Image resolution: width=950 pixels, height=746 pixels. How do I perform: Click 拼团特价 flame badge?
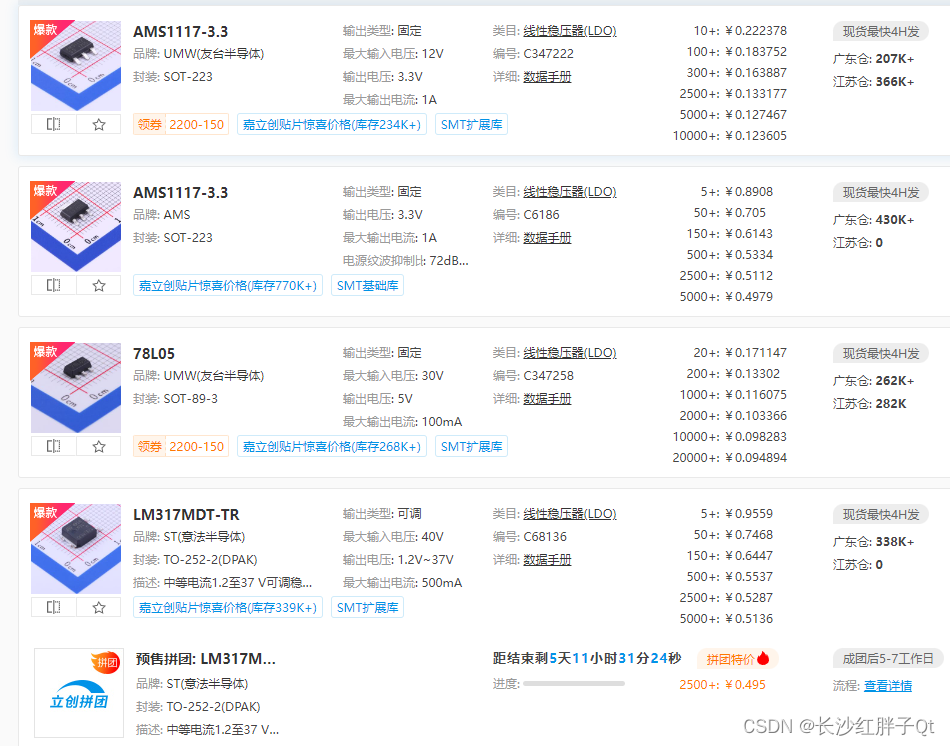[x=737, y=659]
